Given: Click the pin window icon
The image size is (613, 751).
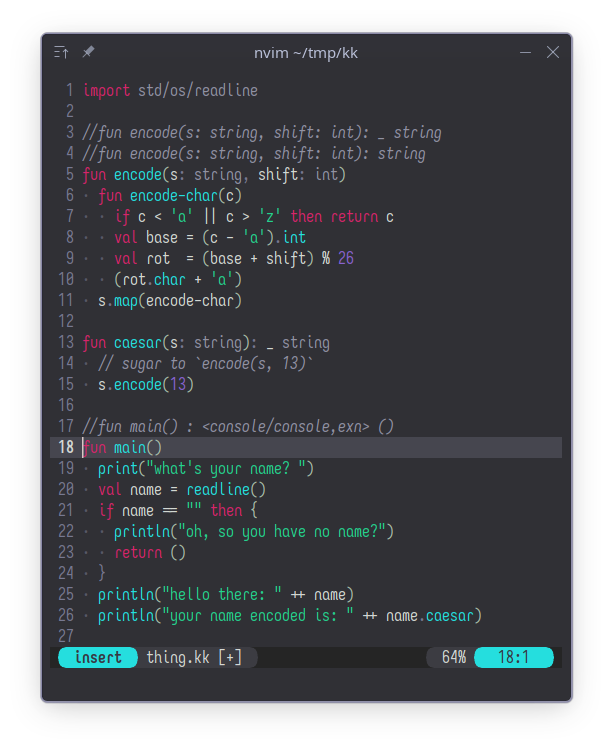Looking at the screenshot, I should [88, 52].
